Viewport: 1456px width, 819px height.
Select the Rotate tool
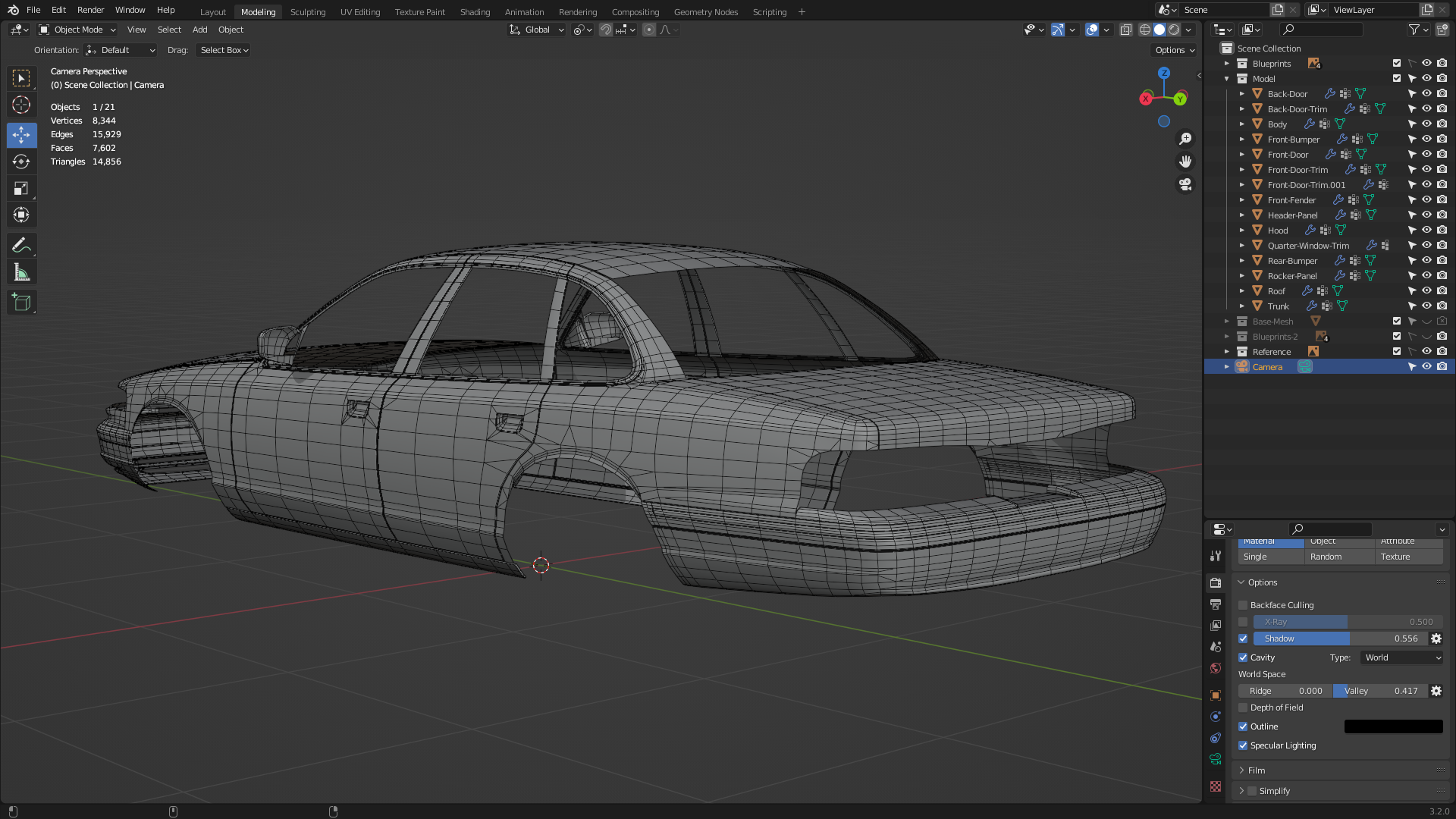pyautogui.click(x=21, y=162)
